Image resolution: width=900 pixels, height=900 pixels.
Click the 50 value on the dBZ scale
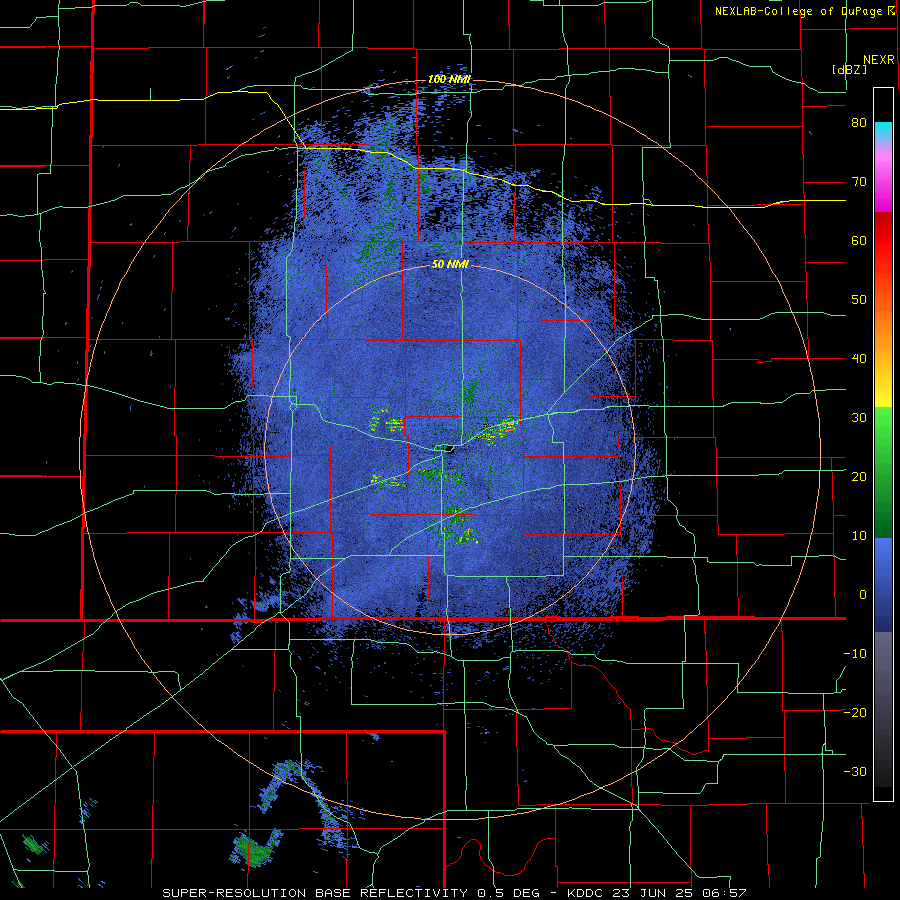[859, 300]
